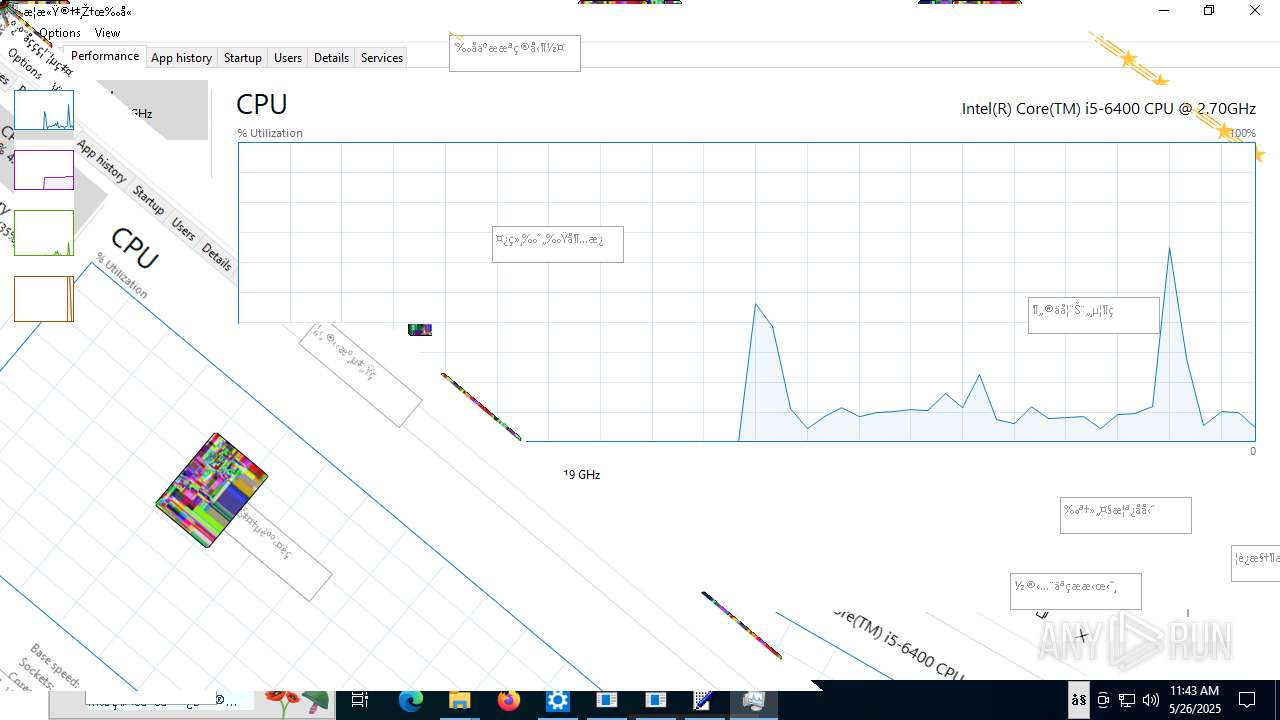Open the View menu
Viewport: 1280px width, 720px height.
point(107,33)
